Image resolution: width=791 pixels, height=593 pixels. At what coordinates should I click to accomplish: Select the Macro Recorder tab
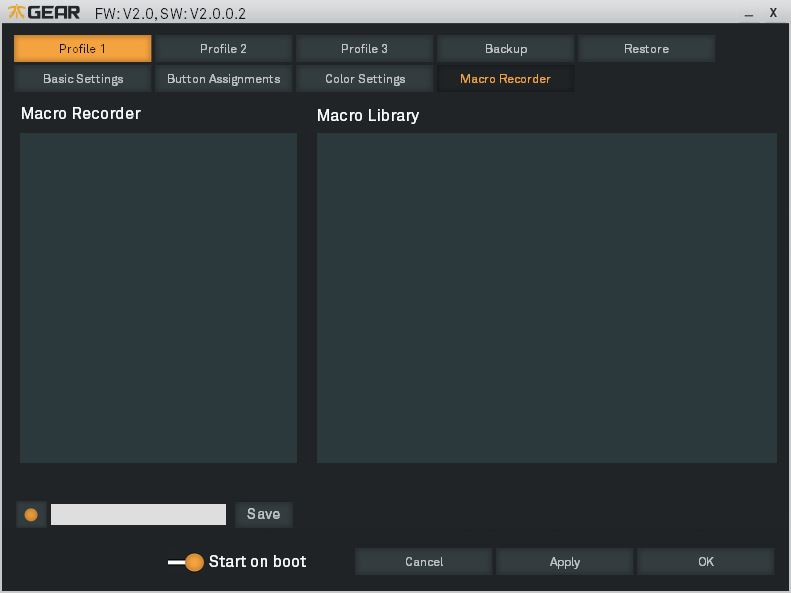505,79
